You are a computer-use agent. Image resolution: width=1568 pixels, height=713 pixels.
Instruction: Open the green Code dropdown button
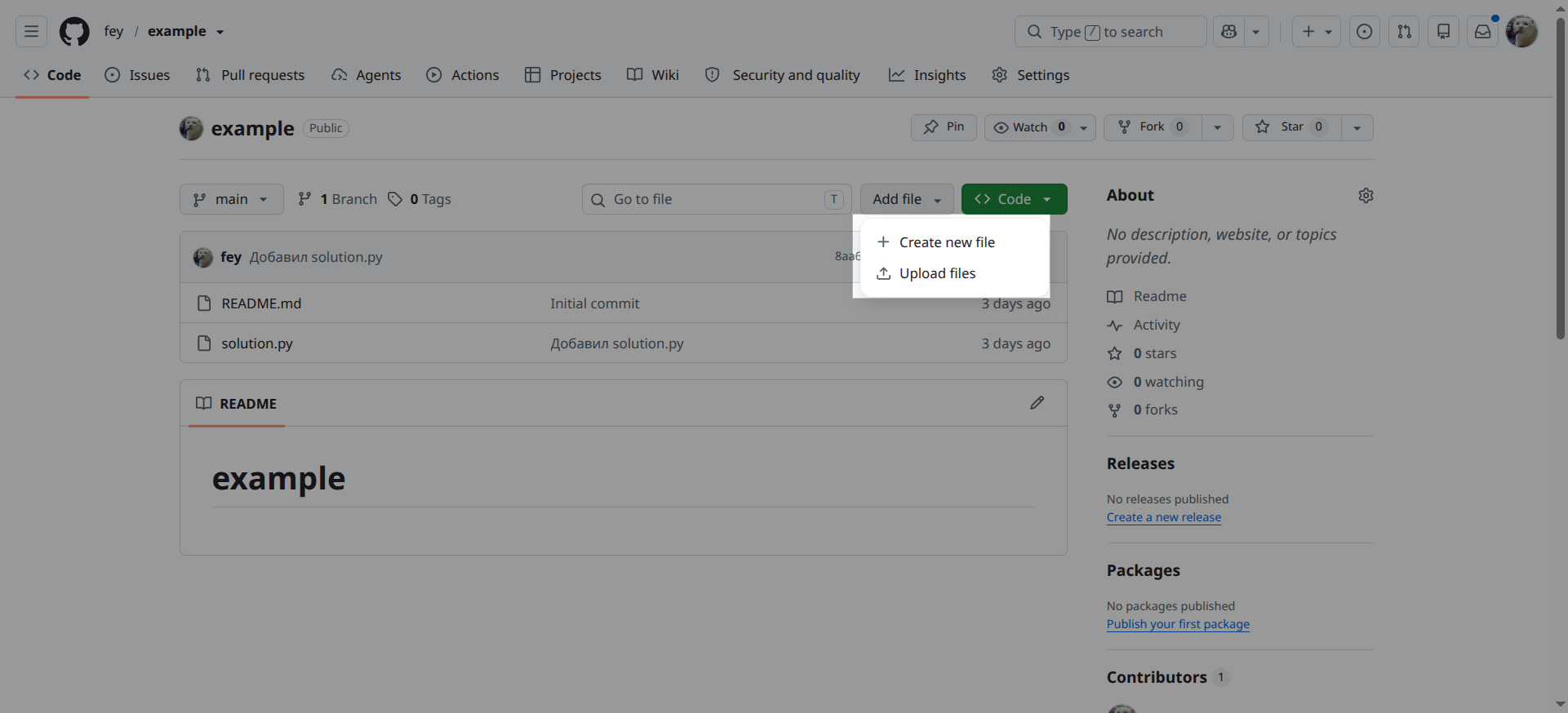[1014, 199]
